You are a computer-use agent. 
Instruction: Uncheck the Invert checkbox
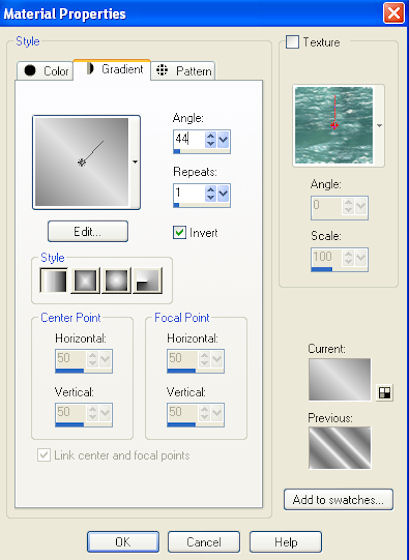[x=179, y=232]
